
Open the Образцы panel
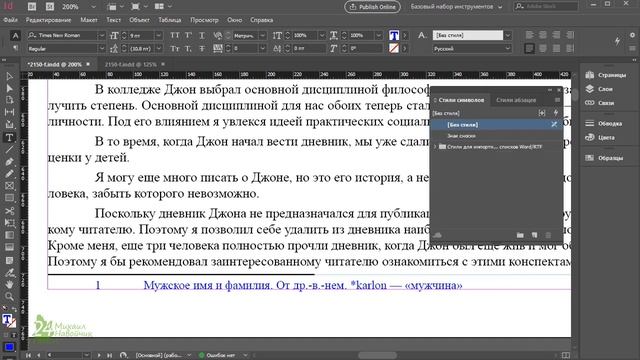click(x=604, y=158)
